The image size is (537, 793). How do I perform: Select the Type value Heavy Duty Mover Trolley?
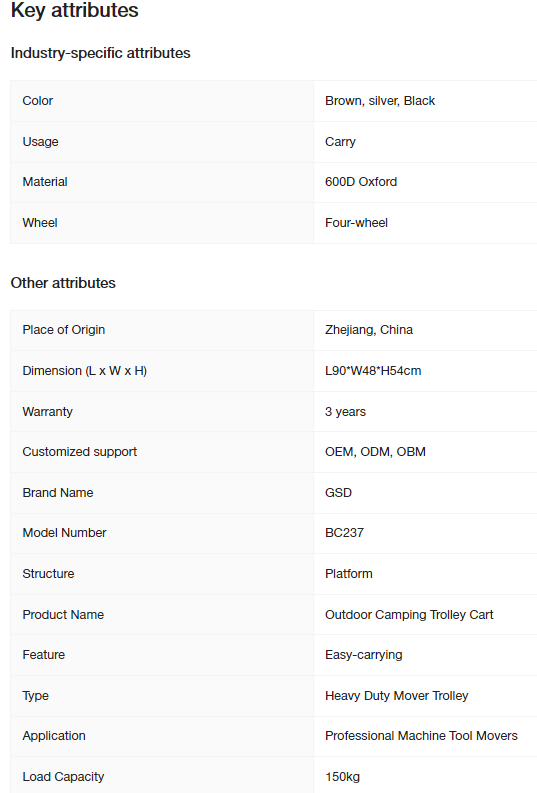click(396, 695)
